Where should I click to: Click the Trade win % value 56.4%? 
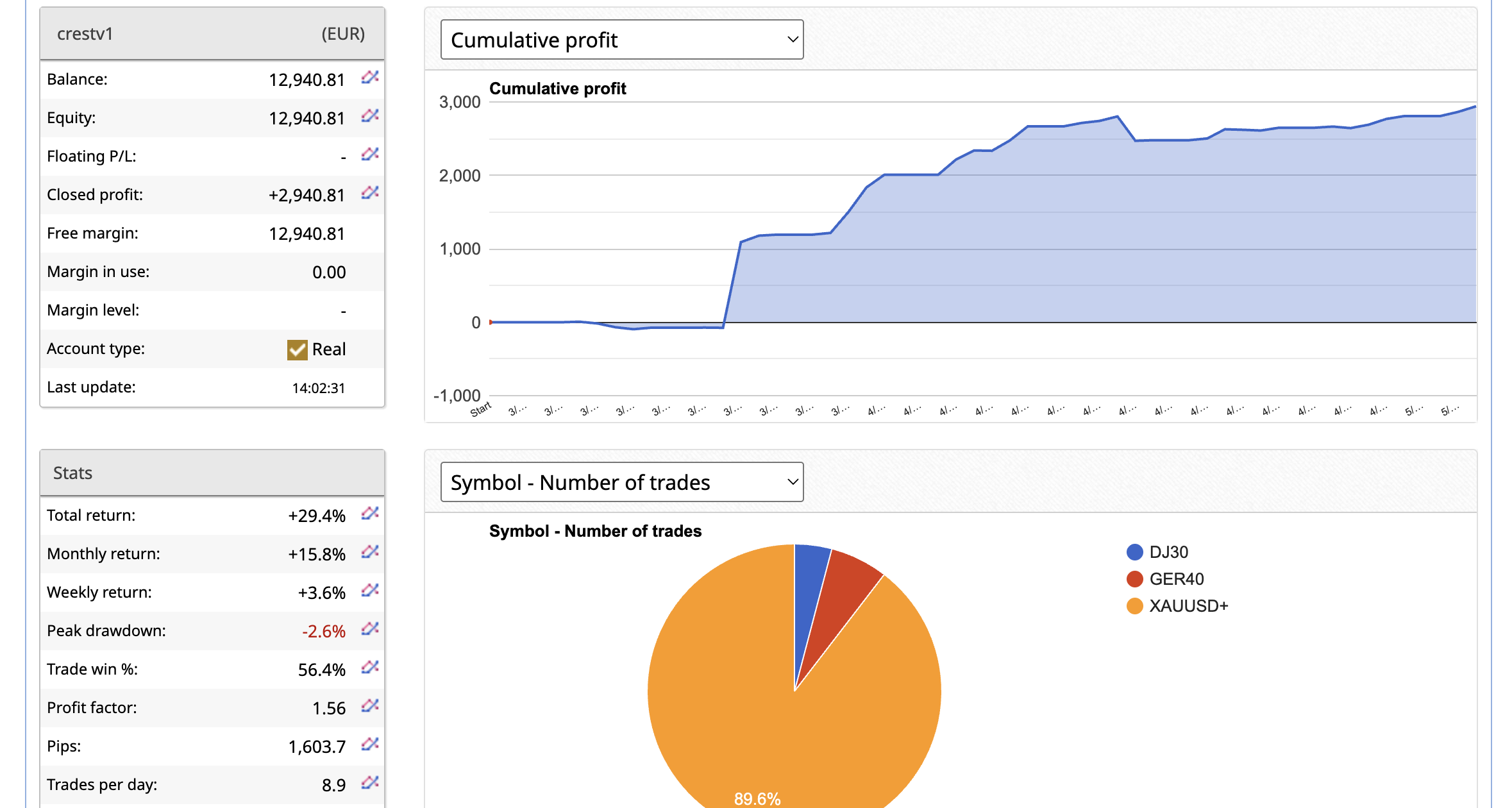[x=322, y=669]
